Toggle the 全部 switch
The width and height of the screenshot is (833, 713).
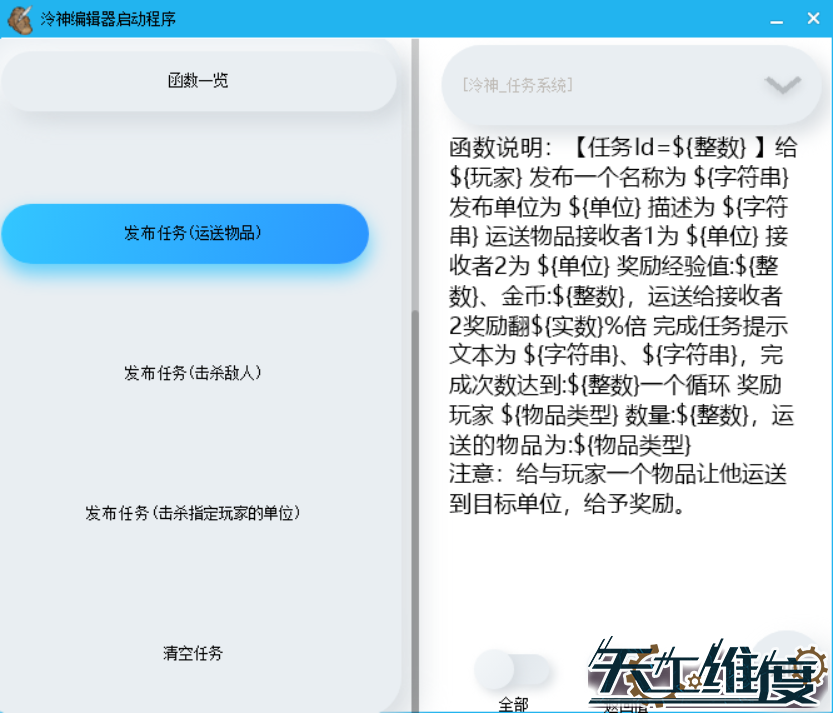pyautogui.click(x=512, y=670)
